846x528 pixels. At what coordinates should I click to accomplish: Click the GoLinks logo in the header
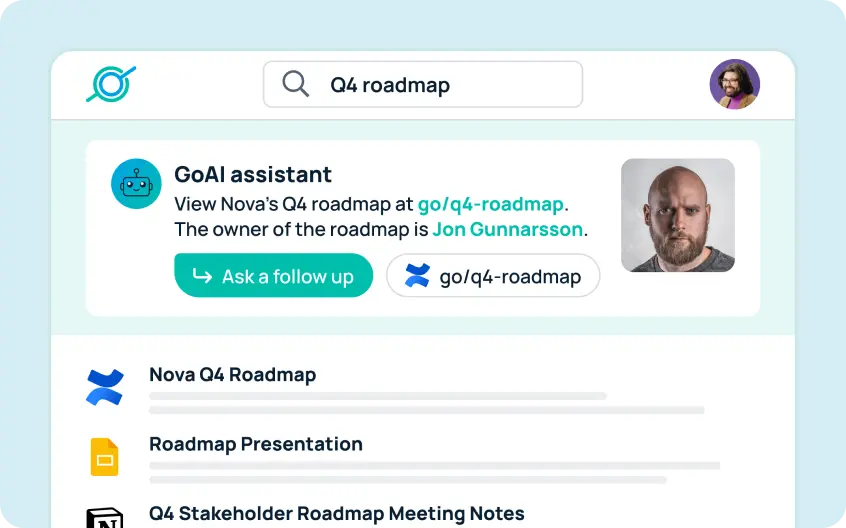point(111,84)
